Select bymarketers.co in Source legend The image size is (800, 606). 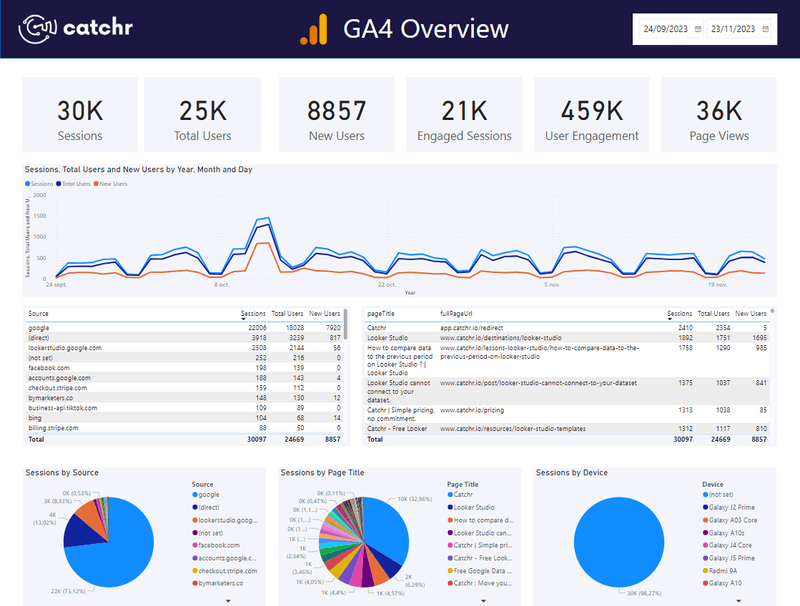(220, 583)
